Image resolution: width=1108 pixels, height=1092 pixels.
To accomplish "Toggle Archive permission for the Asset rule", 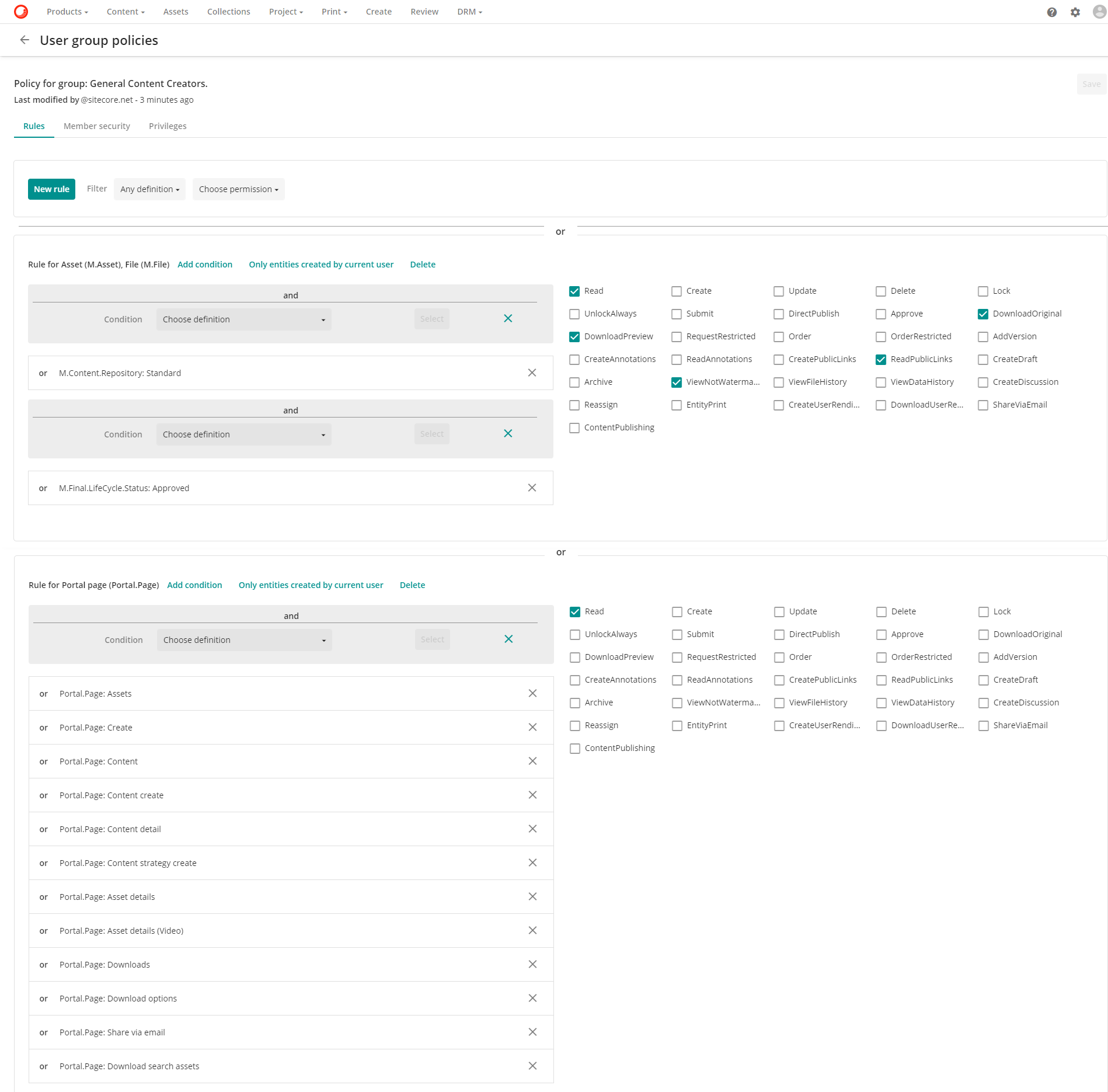I will tap(574, 382).
